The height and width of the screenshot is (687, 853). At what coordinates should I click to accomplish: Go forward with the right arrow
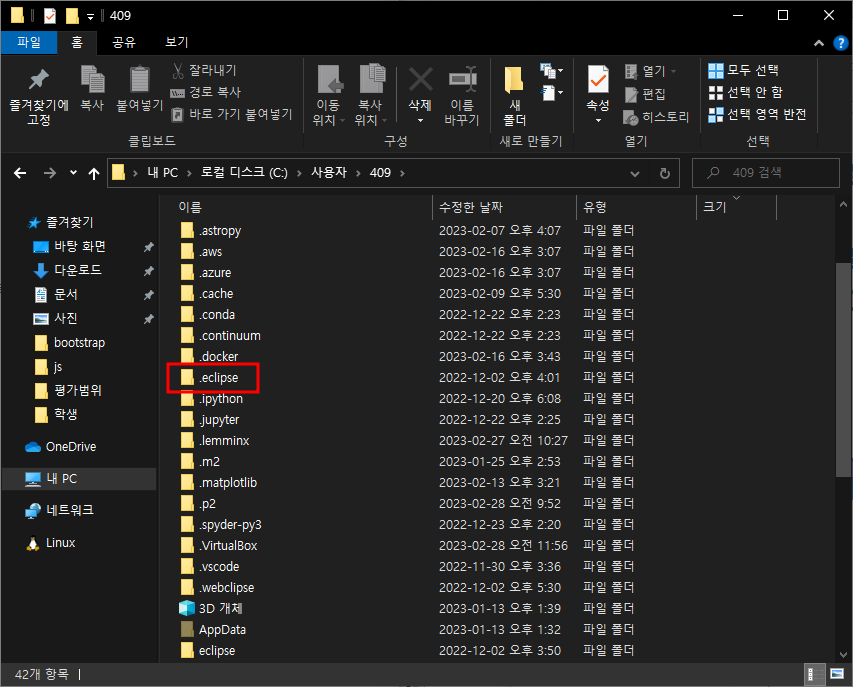(x=50, y=173)
